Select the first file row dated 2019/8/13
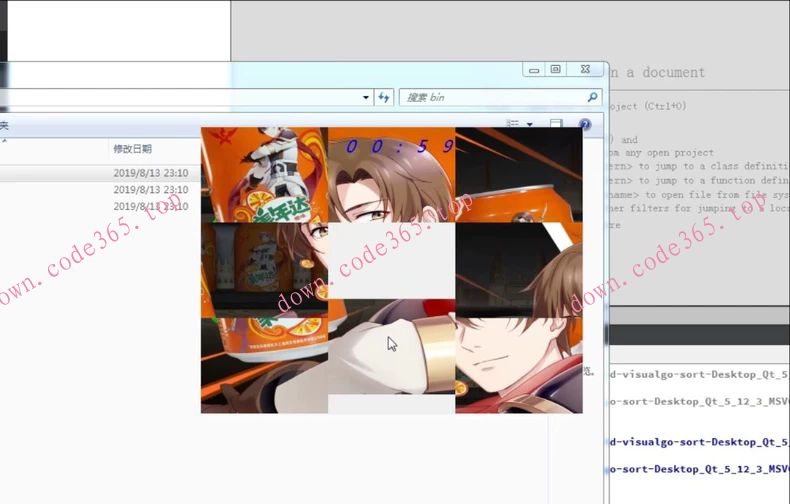 pyautogui.click(x=100, y=173)
